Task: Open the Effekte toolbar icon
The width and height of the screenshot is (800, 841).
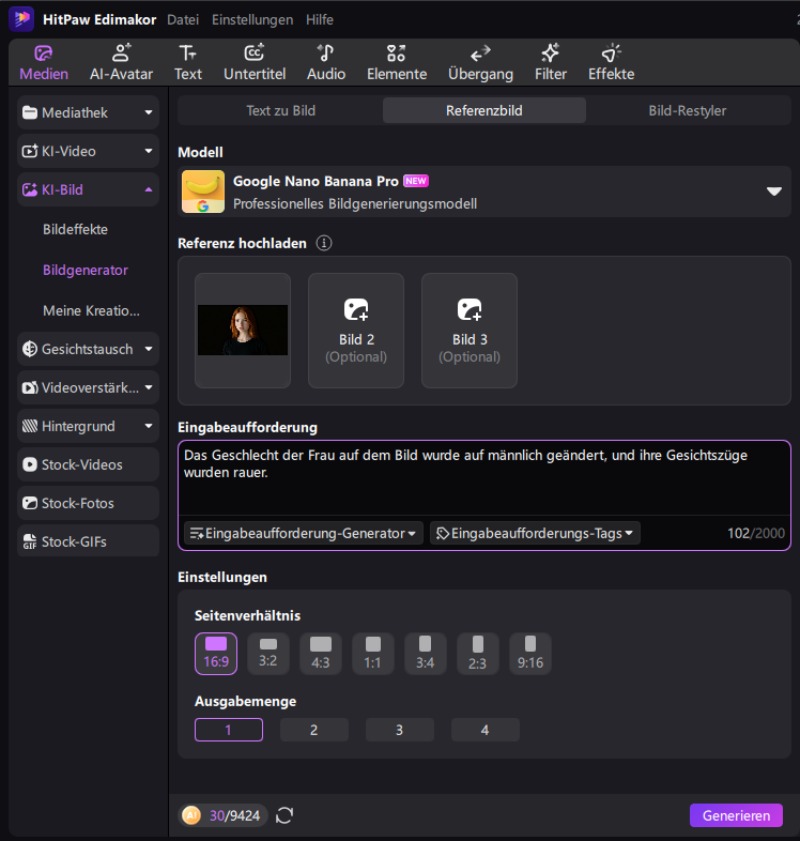Action: pos(610,62)
